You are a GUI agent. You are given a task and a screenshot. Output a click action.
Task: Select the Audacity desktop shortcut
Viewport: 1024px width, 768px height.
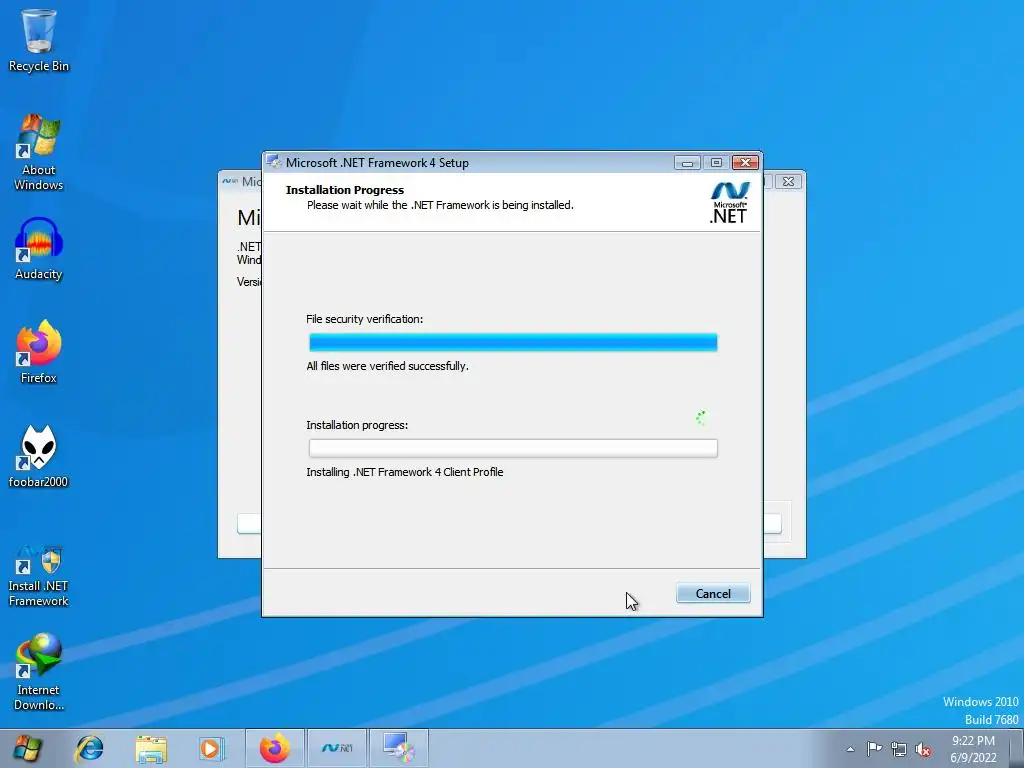39,249
